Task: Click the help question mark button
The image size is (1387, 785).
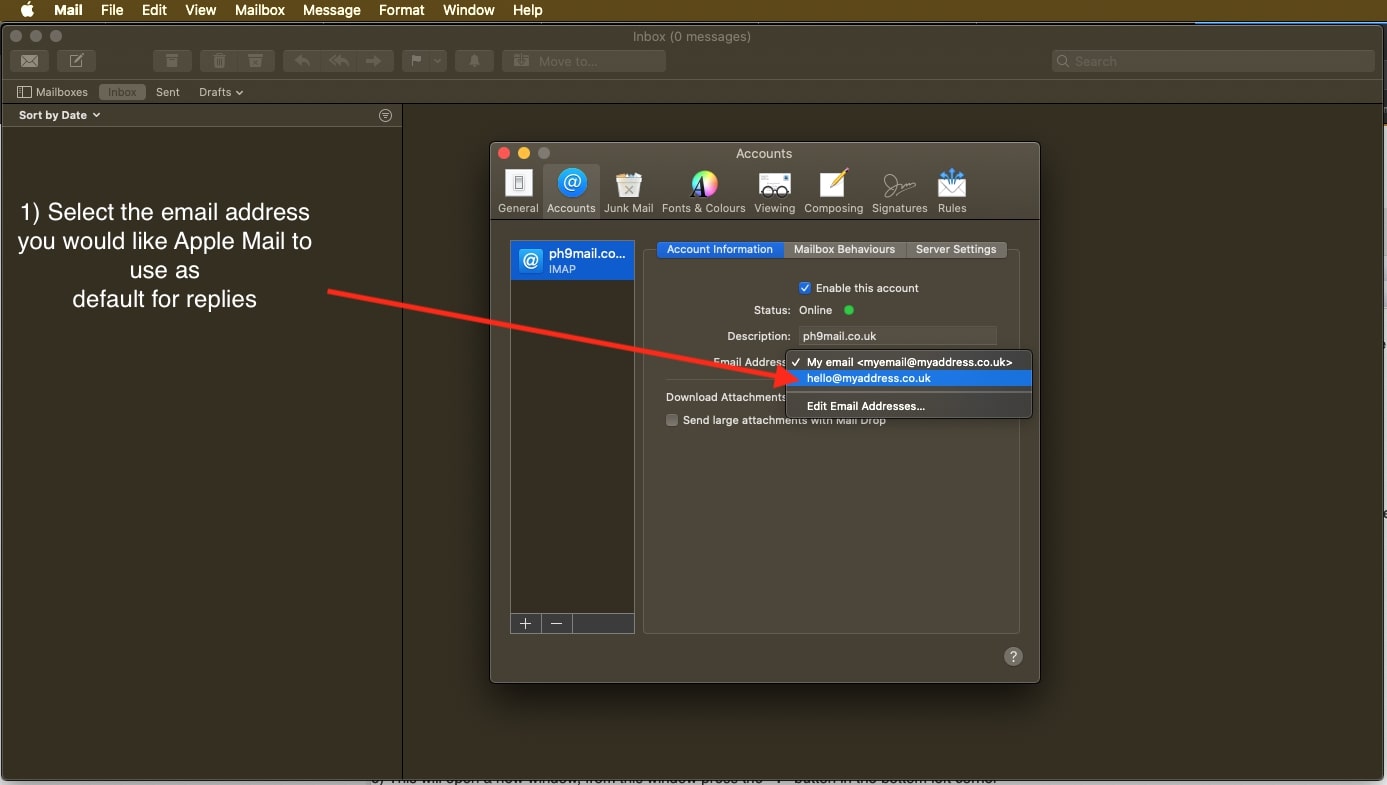Action: coord(1013,657)
